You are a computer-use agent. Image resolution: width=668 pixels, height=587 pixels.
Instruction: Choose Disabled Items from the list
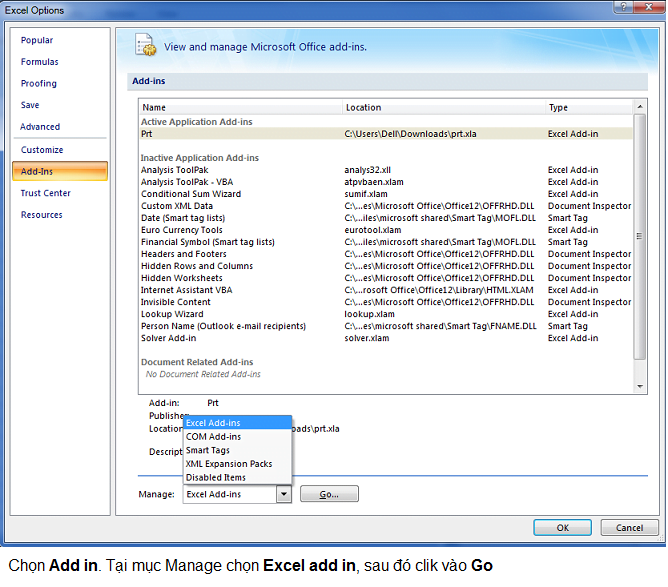tap(216, 478)
